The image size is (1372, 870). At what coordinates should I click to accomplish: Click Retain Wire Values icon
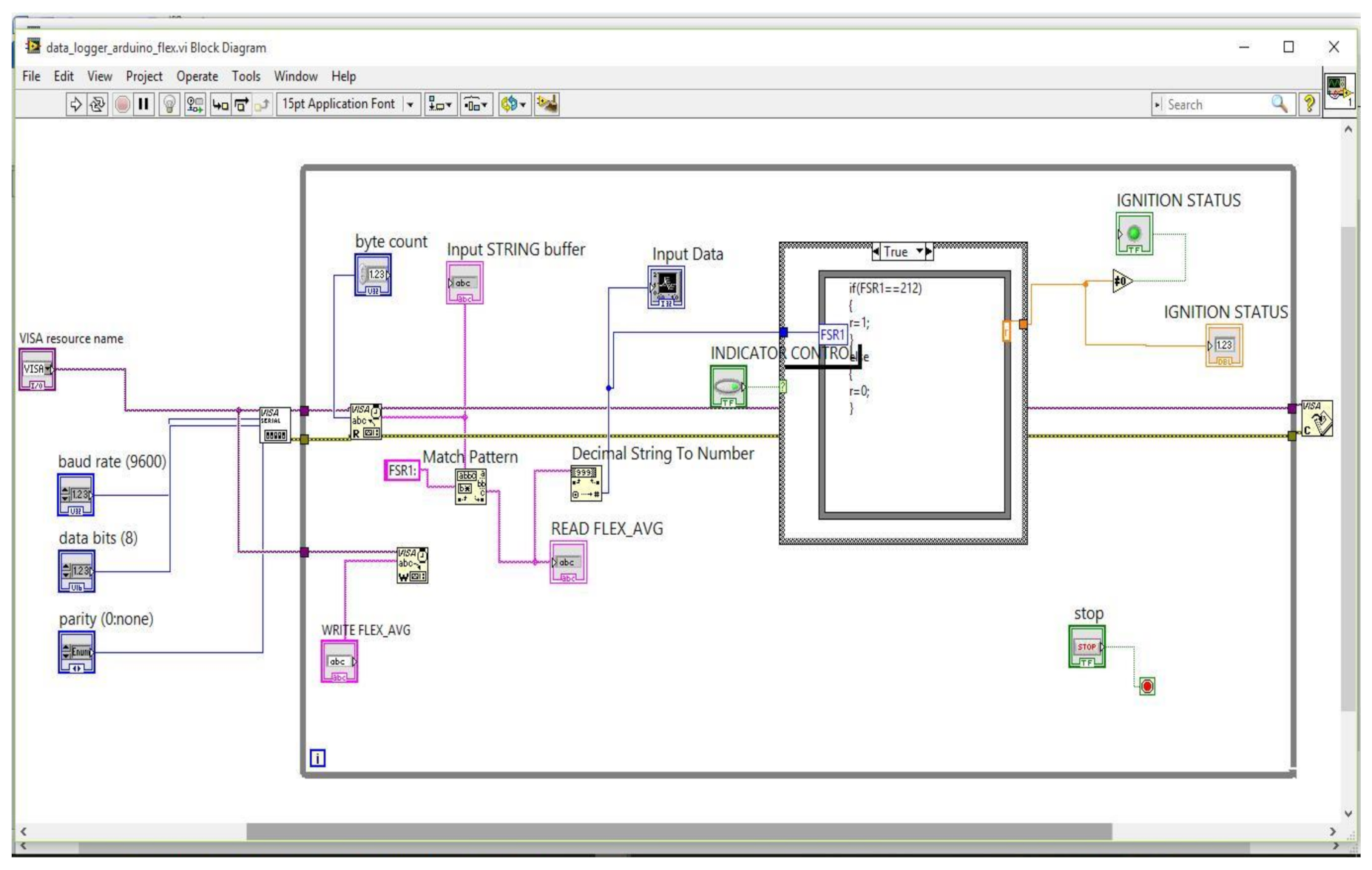click(x=195, y=105)
